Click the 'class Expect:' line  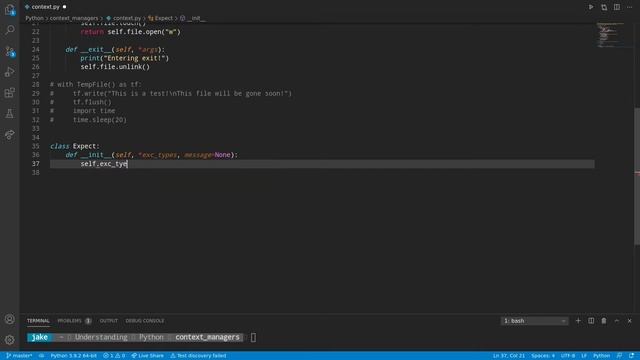point(75,146)
